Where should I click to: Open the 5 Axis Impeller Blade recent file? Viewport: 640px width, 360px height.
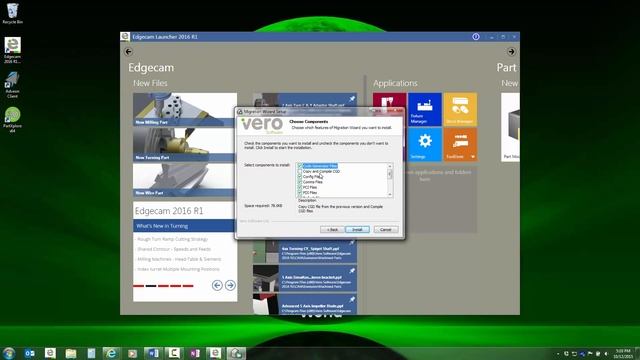click(304, 304)
